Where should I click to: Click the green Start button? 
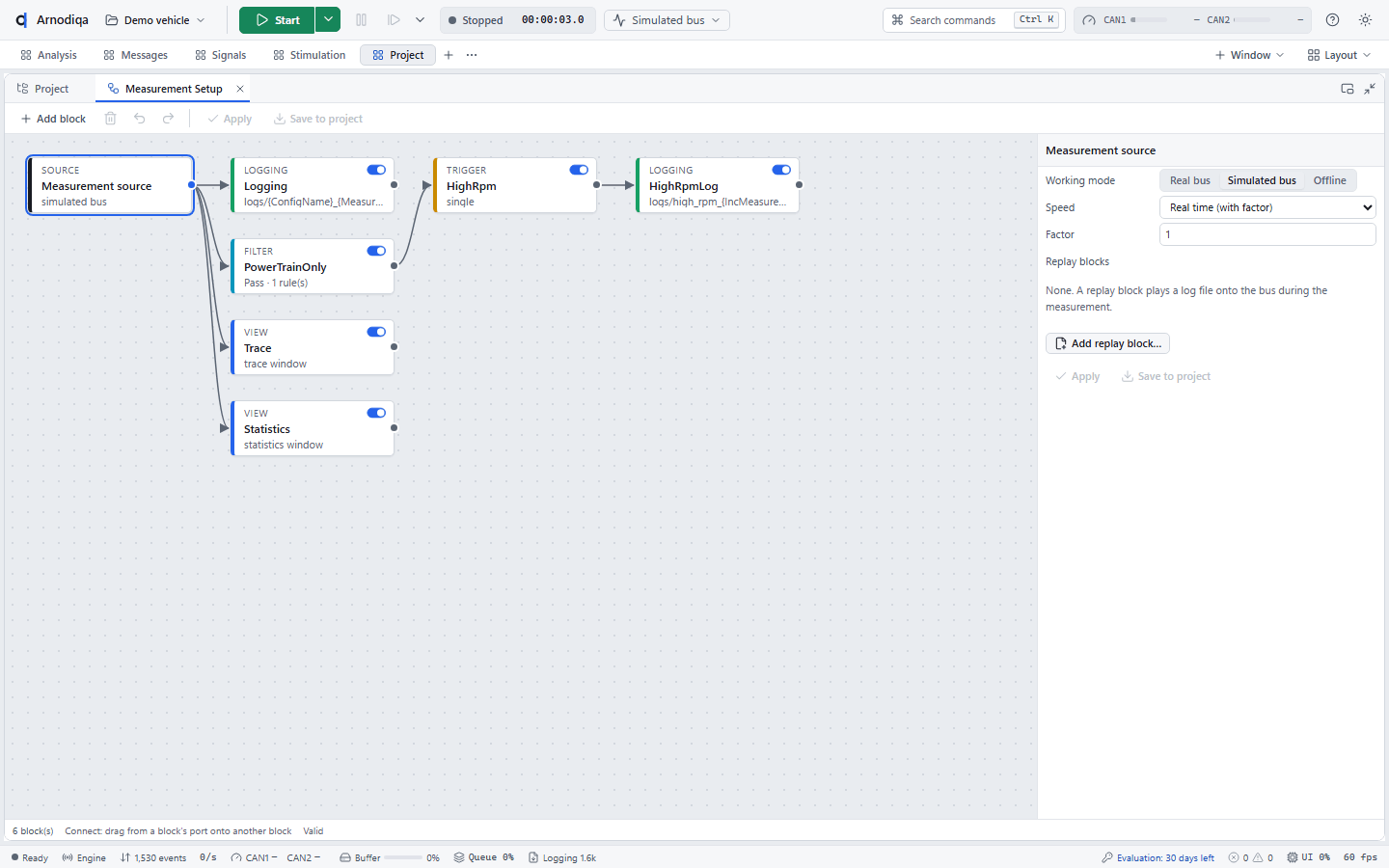click(278, 19)
